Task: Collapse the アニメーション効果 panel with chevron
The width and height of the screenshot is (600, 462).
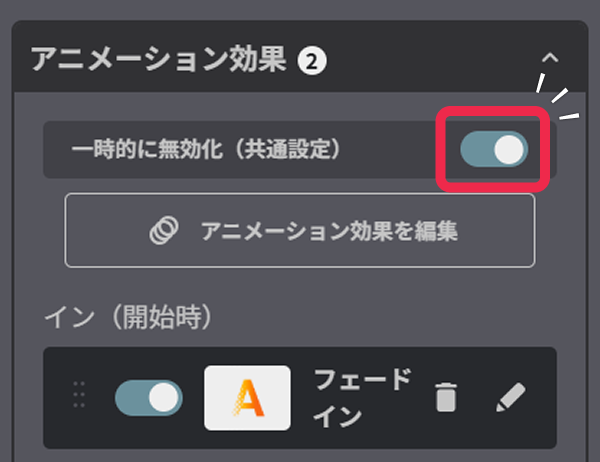Action: pyautogui.click(x=550, y=58)
